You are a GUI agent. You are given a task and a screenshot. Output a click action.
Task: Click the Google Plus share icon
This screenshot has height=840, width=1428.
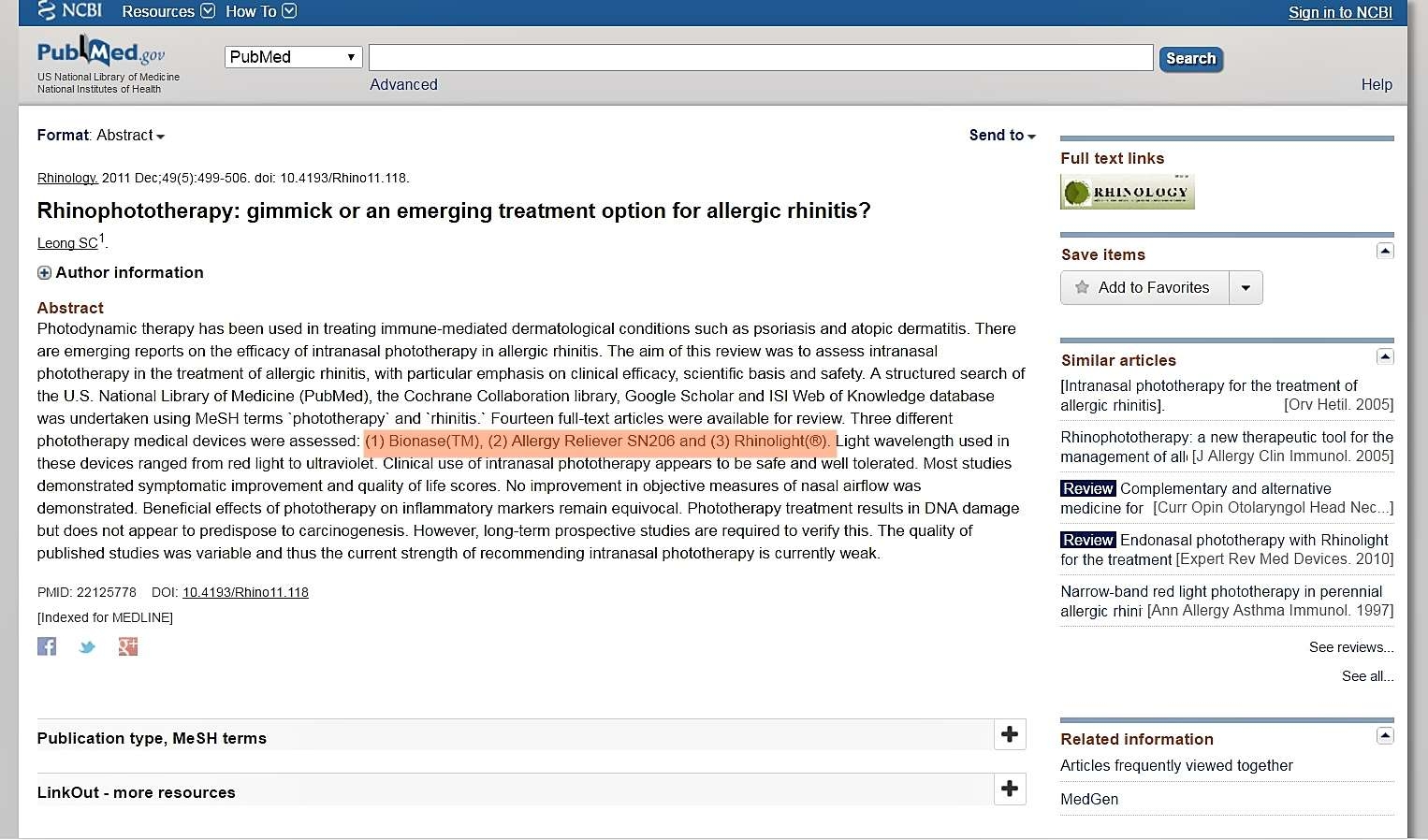coord(128,646)
